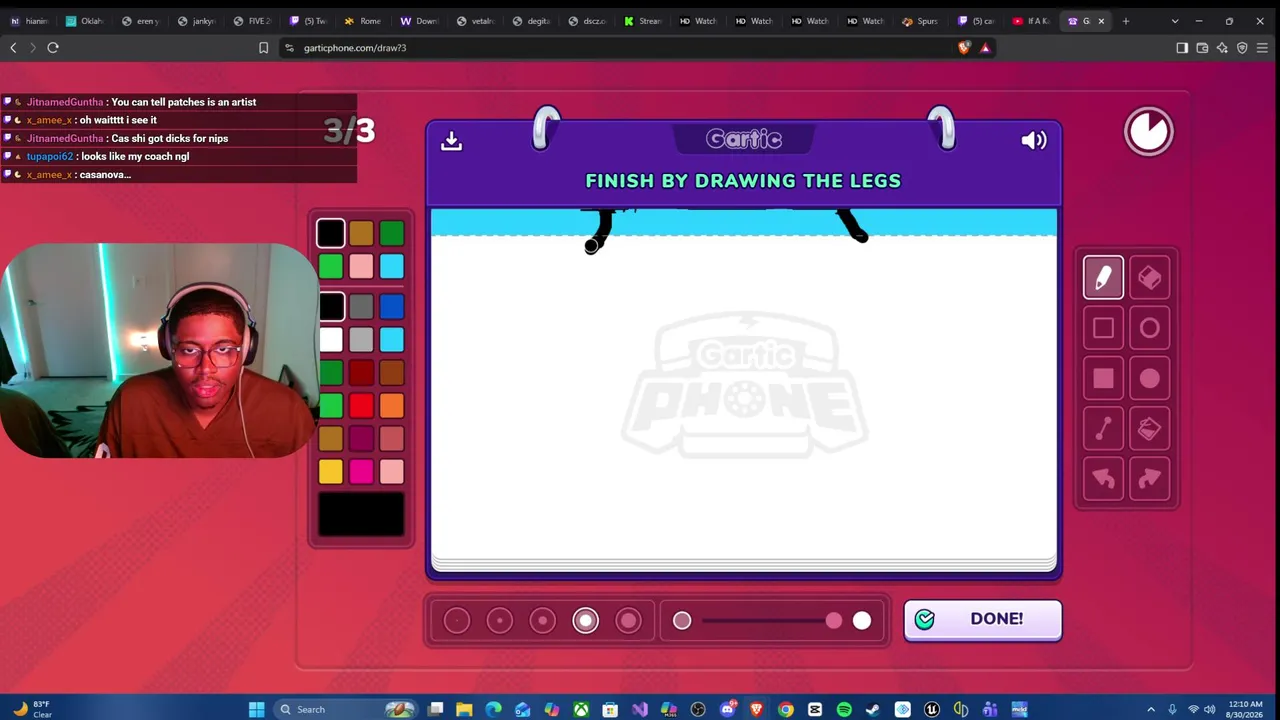Pick the filled rectangle shape tool
This screenshot has height=720, width=1280.
tap(1103, 378)
